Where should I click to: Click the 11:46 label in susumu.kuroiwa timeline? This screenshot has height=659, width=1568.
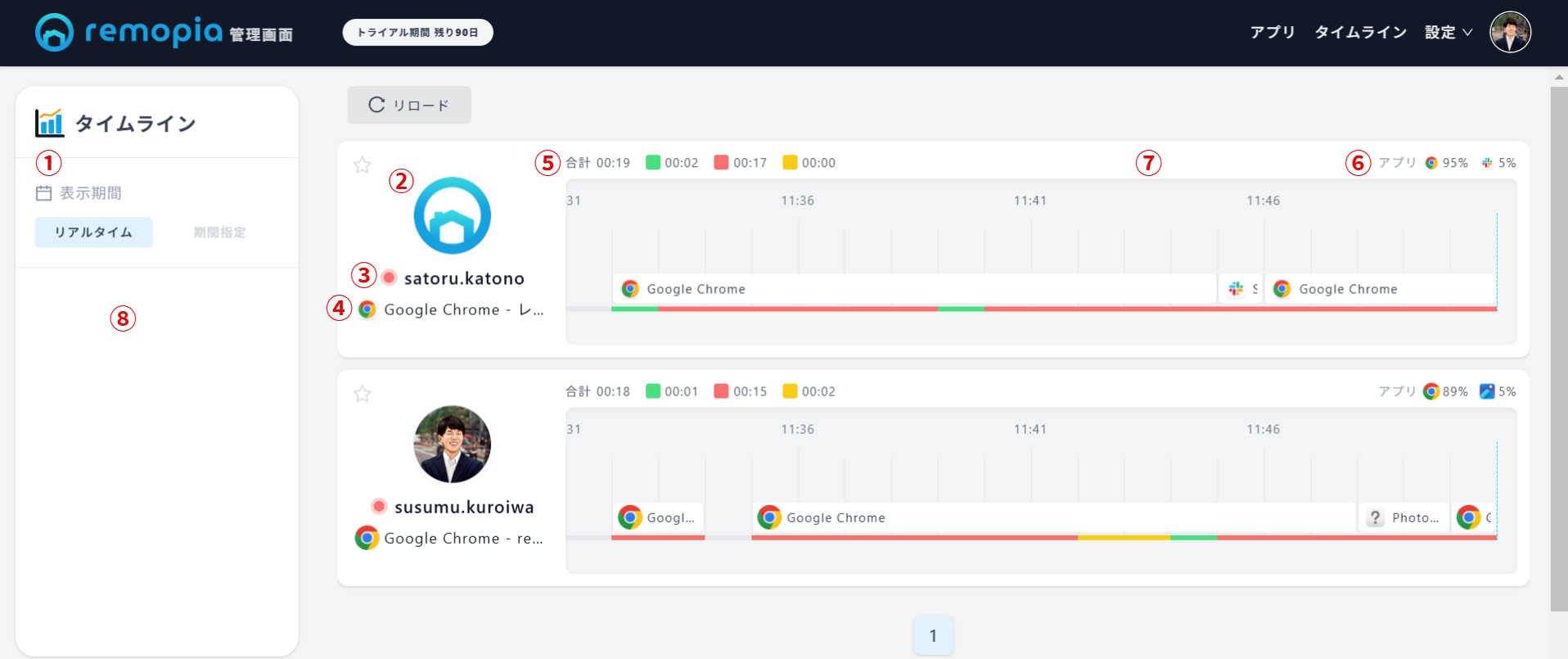(1264, 429)
